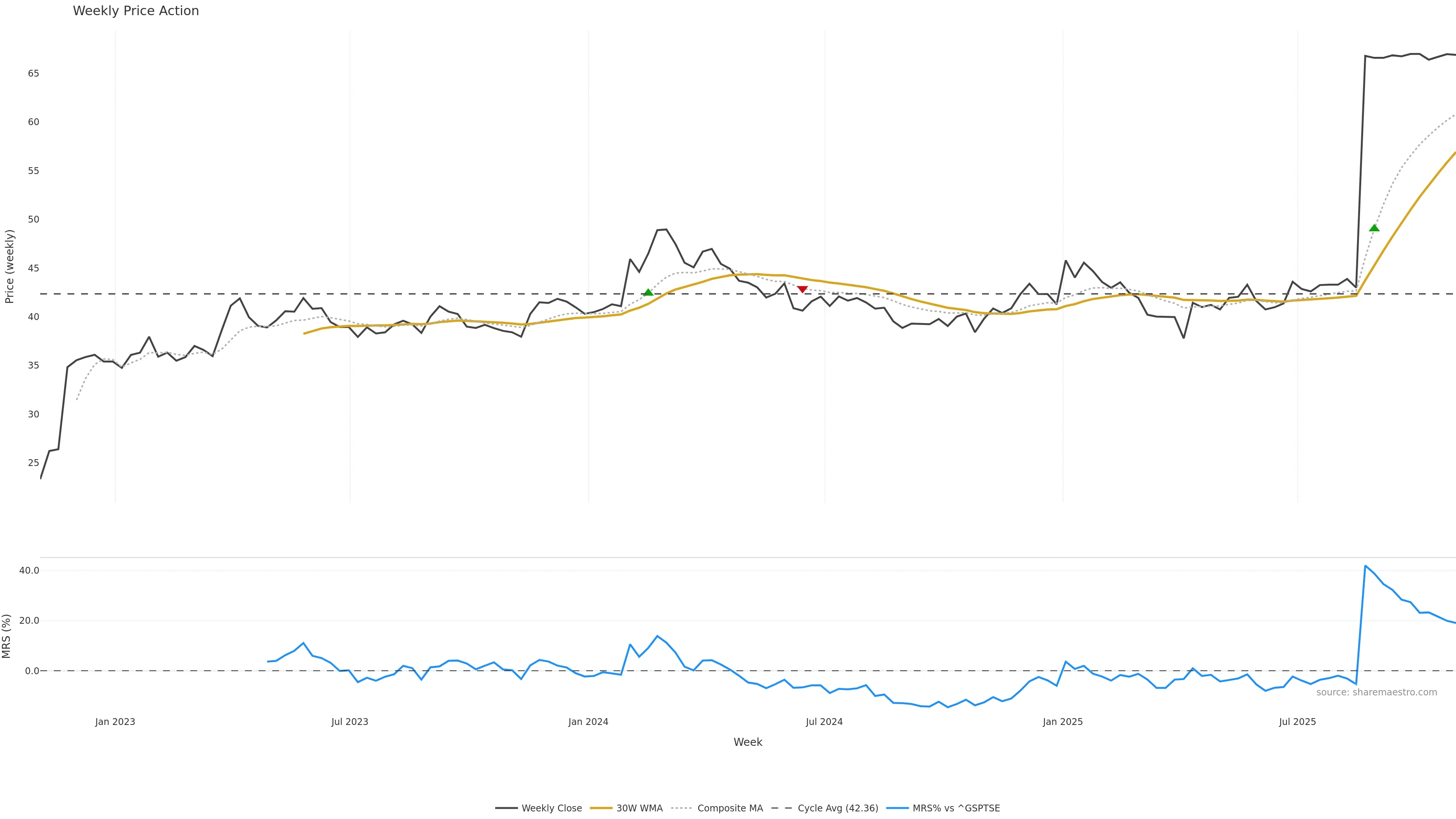Click the Composite MA dotted legend swatch
The image size is (1456, 819).
coord(682,808)
